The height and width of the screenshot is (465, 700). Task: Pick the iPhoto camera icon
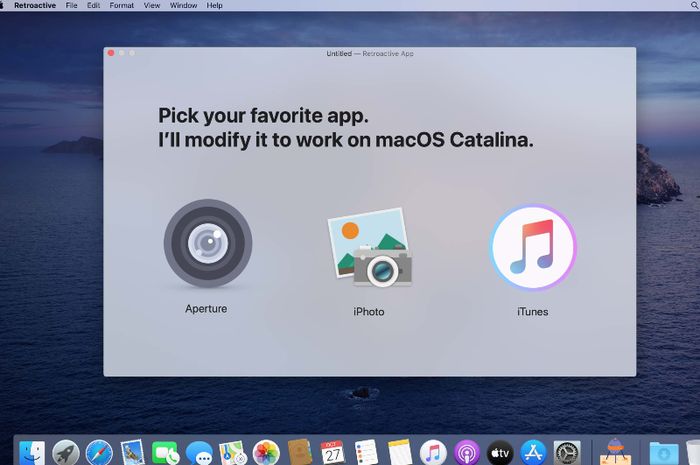369,248
